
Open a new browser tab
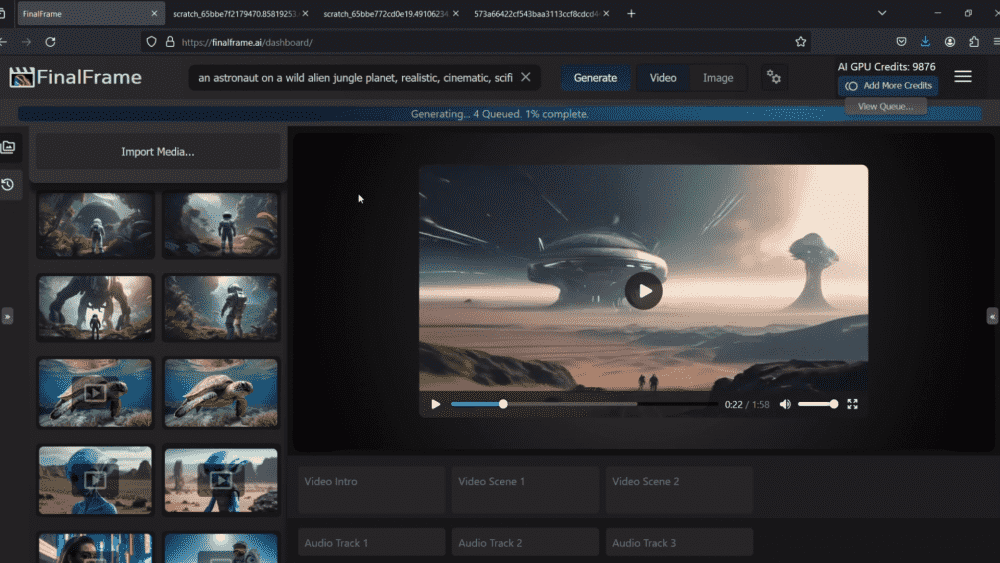click(631, 14)
